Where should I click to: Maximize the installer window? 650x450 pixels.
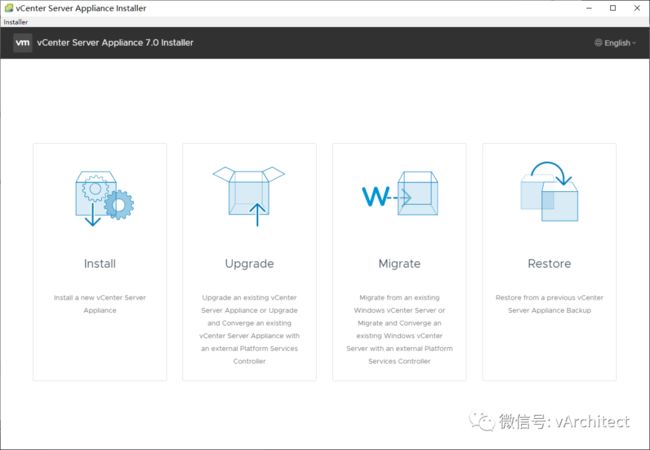(613, 8)
